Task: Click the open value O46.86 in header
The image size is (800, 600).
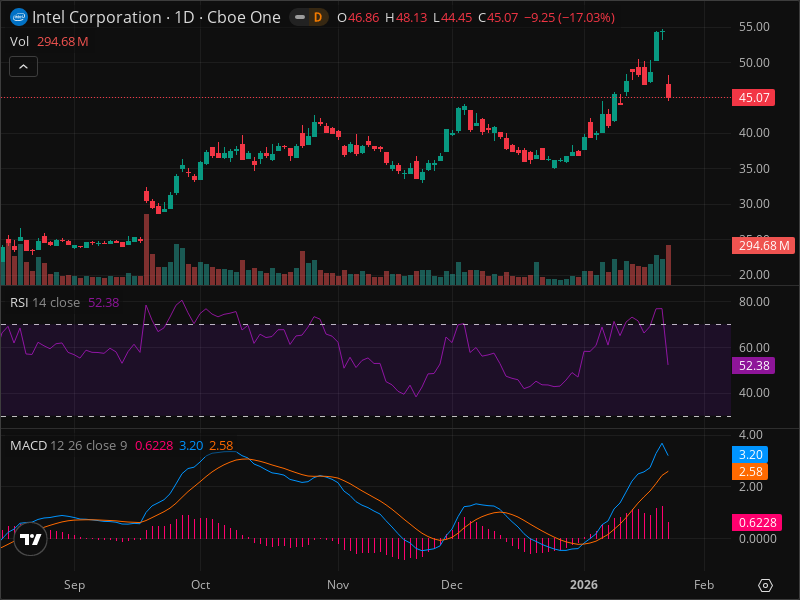Action: pyautogui.click(x=358, y=18)
